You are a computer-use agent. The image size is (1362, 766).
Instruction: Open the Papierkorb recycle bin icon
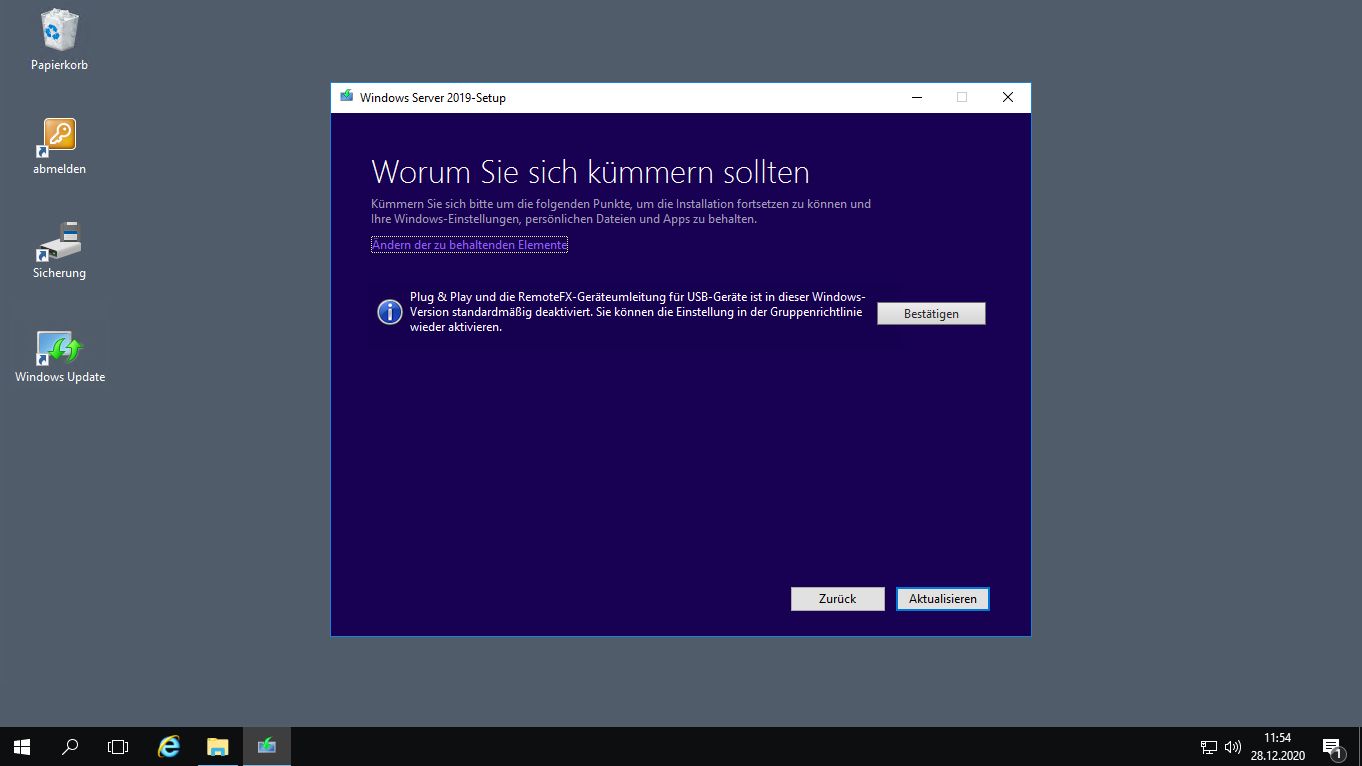(59, 41)
